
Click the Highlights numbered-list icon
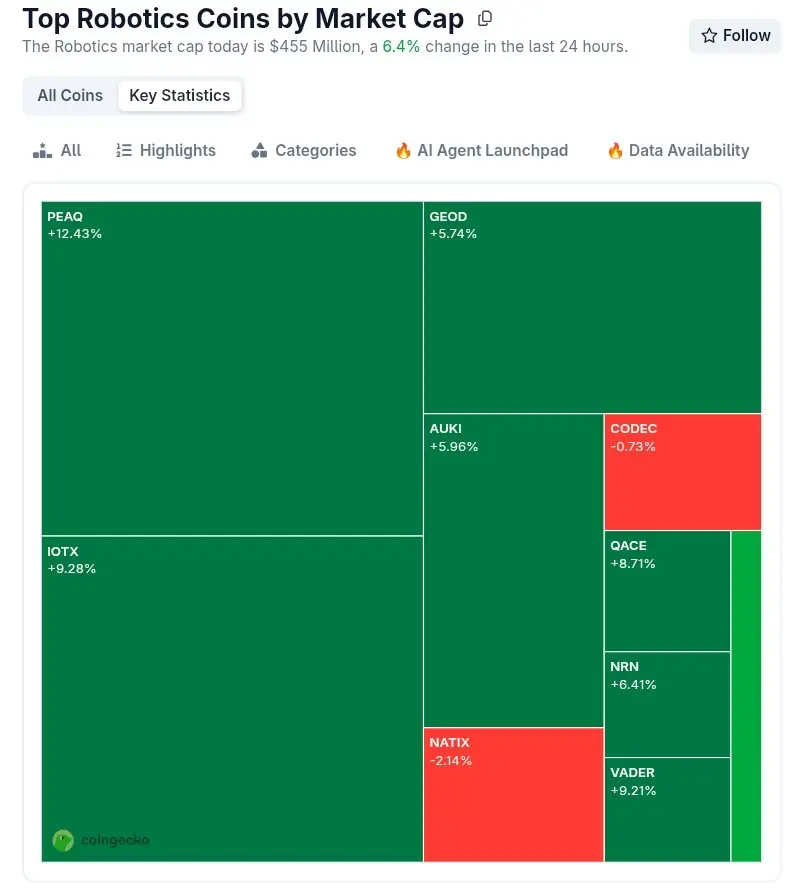point(124,151)
